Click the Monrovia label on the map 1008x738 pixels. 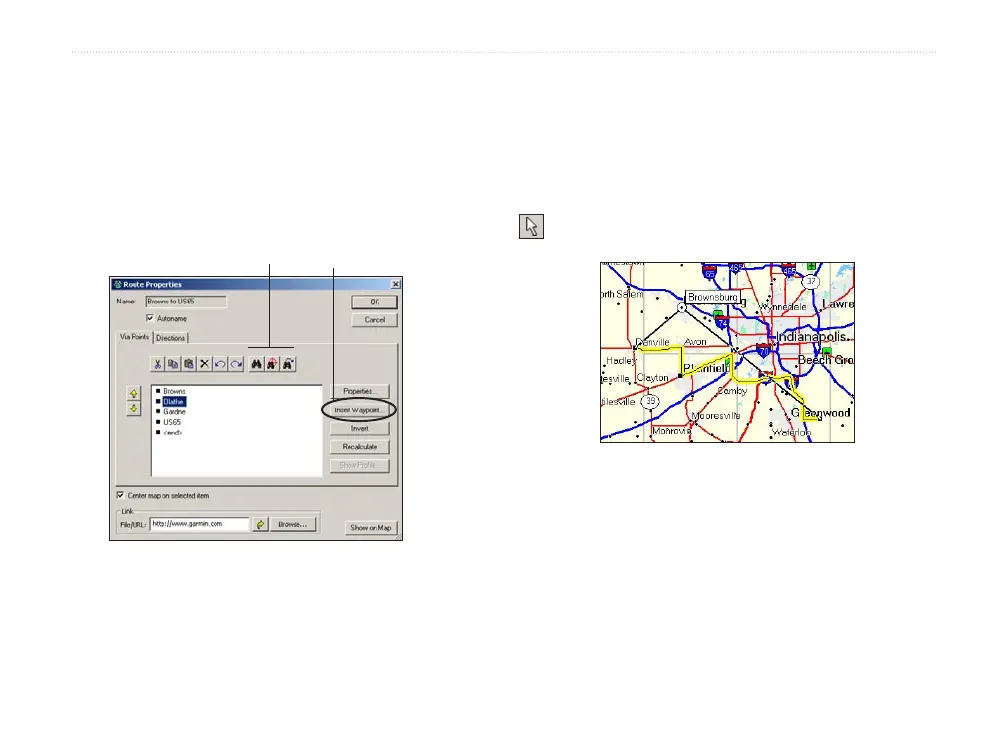672,431
